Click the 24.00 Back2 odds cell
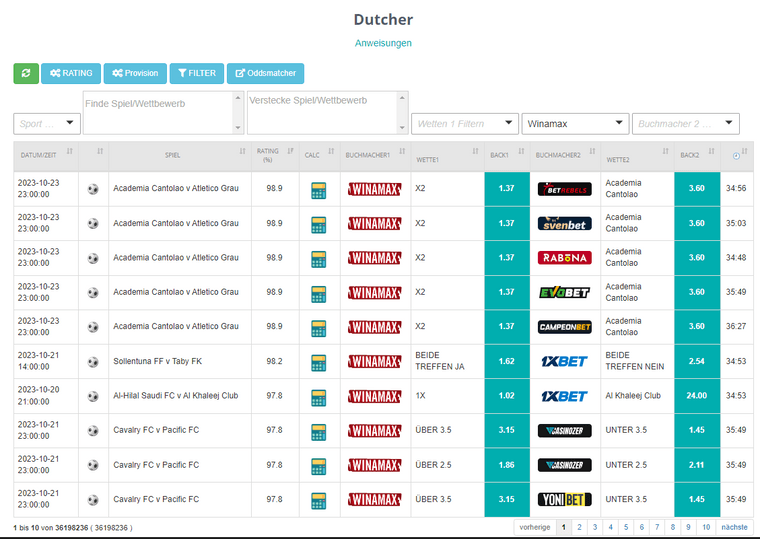This screenshot has width=760, height=539. pyautogui.click(x=697, y=396)
